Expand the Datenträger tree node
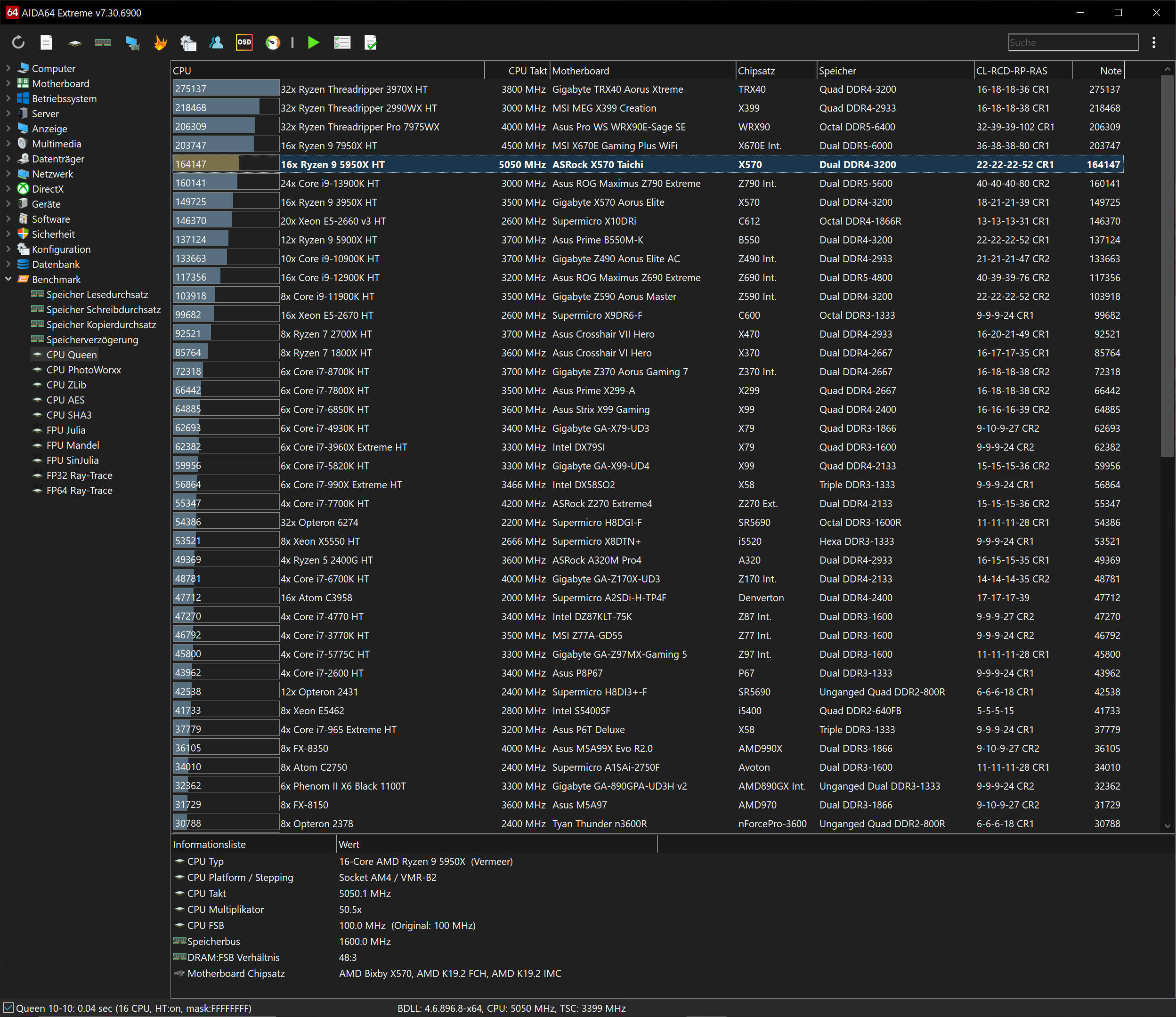Screen dimensions: 1176x1017 pyautogui.click(x=8, y=159)
